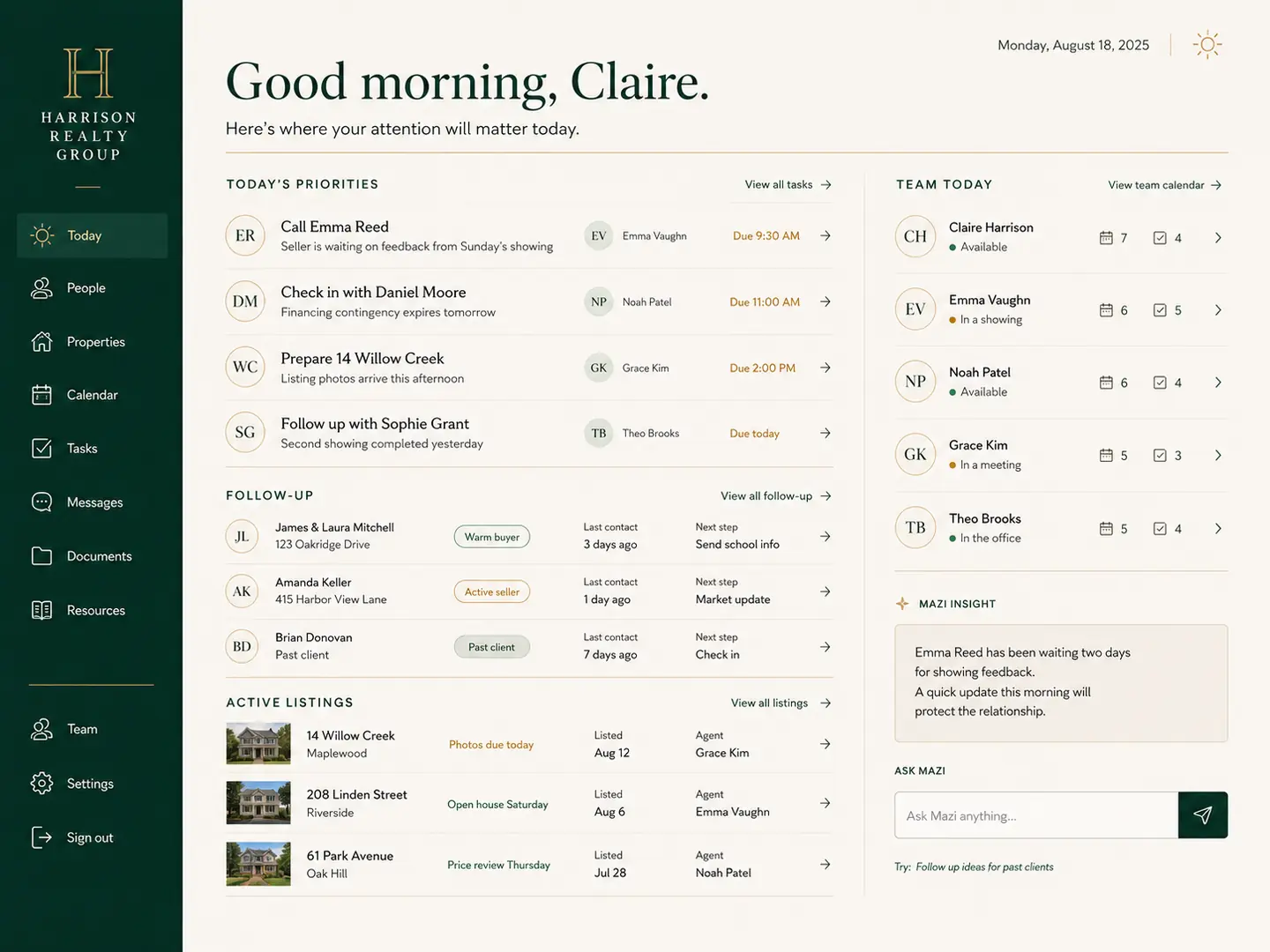Open Calendar in the sidebar

point(92,395)
